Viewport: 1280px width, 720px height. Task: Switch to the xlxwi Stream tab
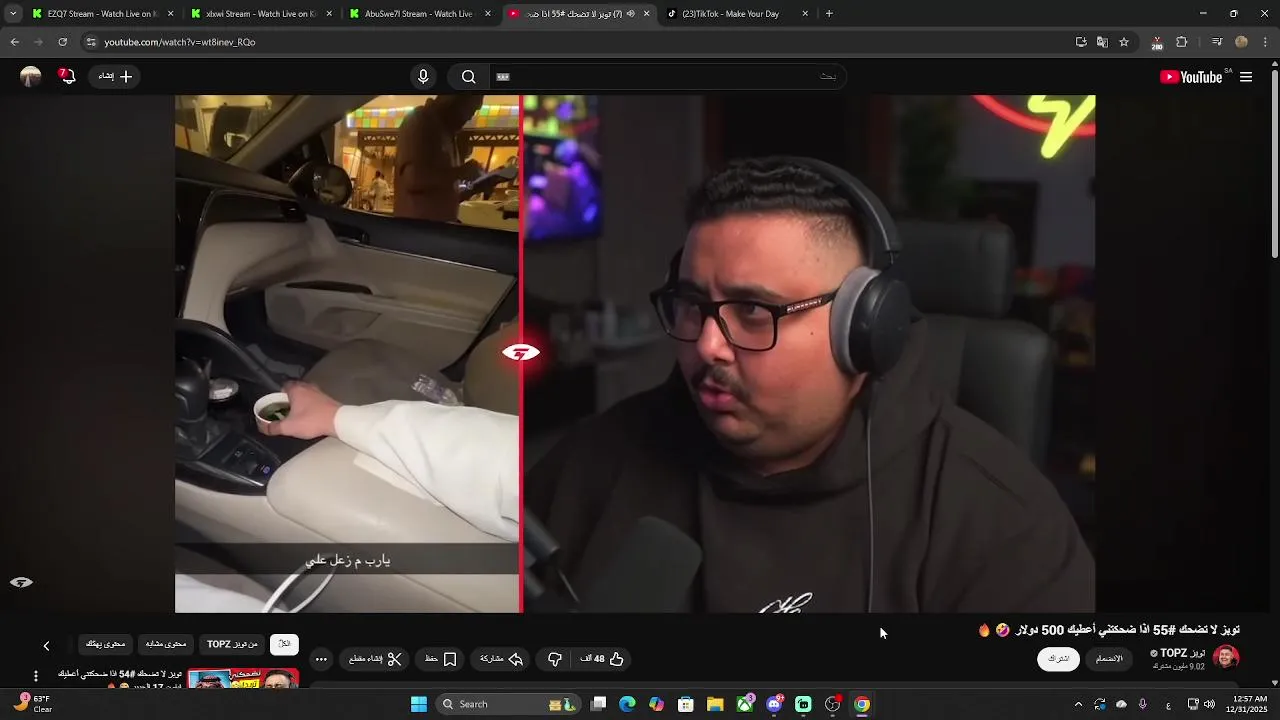pyautogui.click(x=260, y=14)
